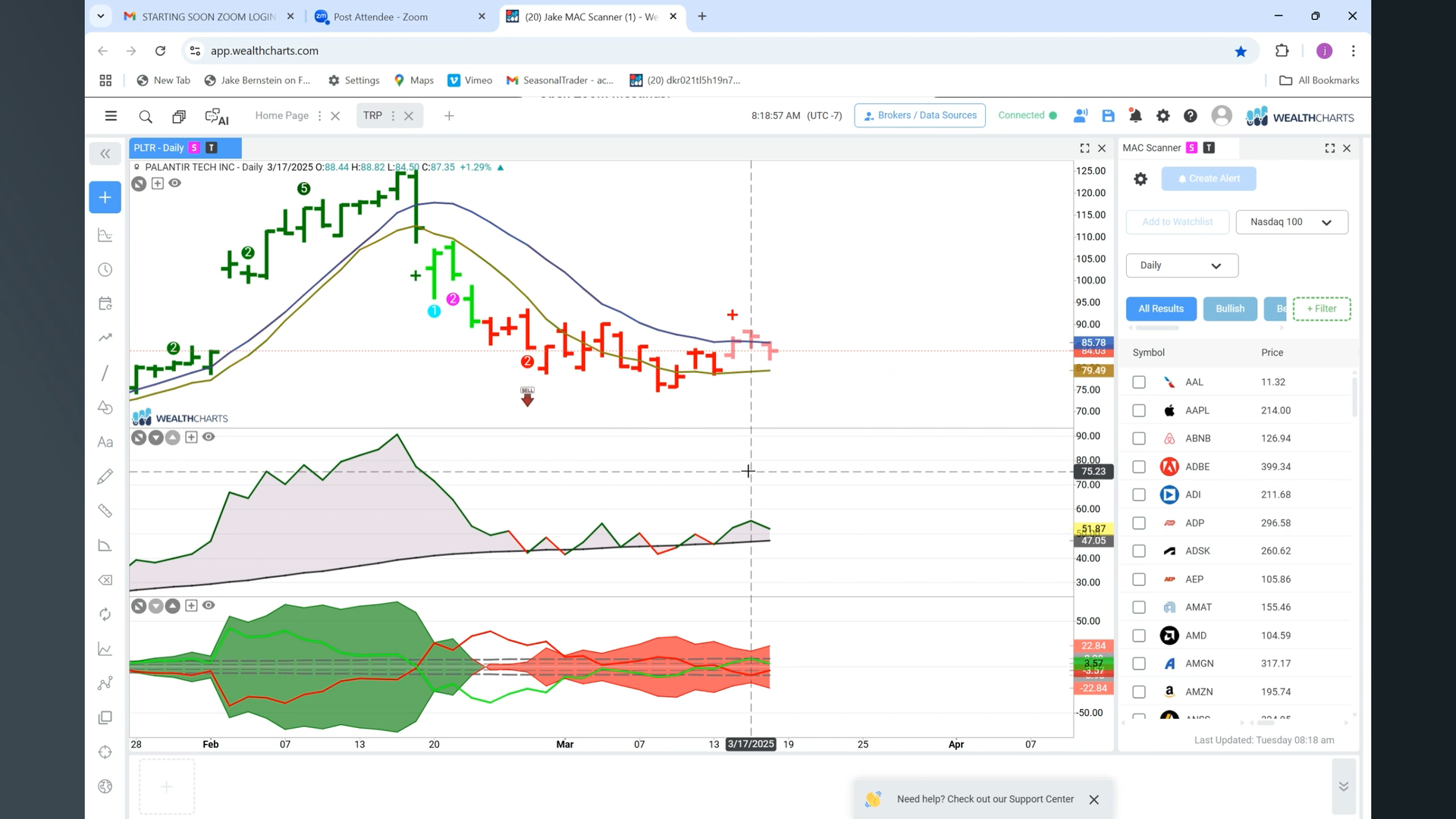Screen dimensions: 1456x819
Task: Click the scanner list vertical scrollbar
Action: (1354, 396)
